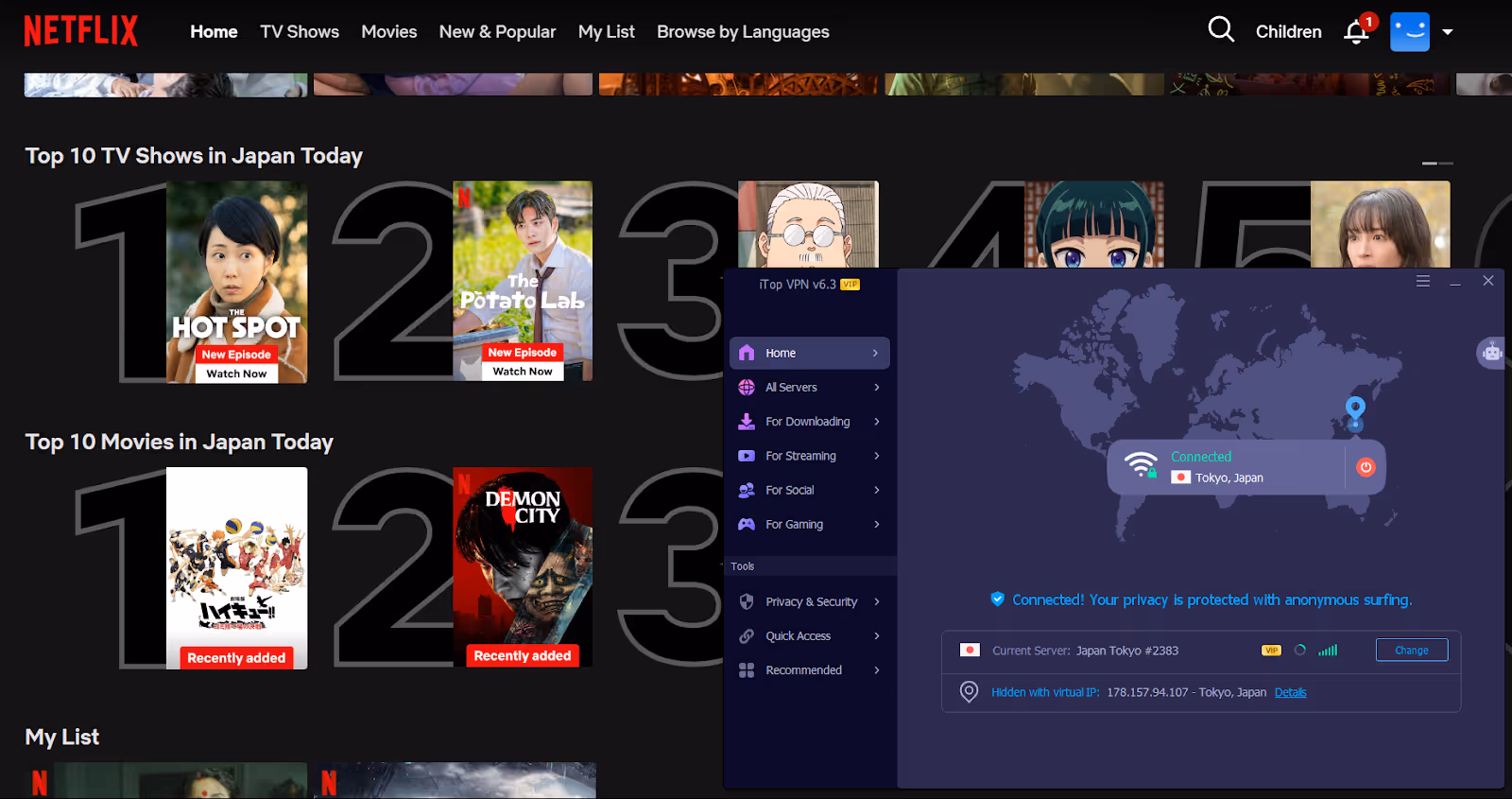Expand For Downloading chevron

coord(877,422)
